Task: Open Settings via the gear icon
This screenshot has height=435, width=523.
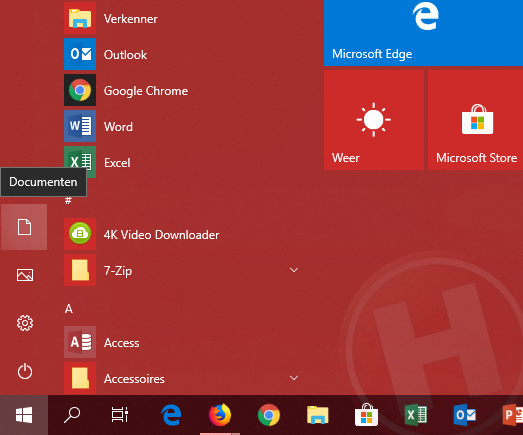Action: (25, 323)
